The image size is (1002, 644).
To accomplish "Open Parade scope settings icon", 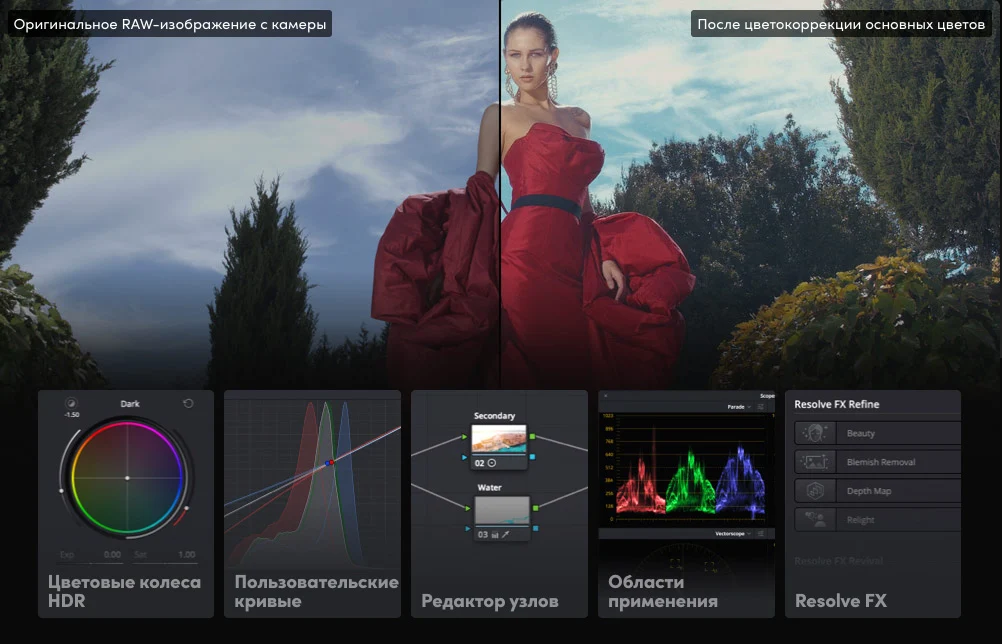I will (761, 408).
